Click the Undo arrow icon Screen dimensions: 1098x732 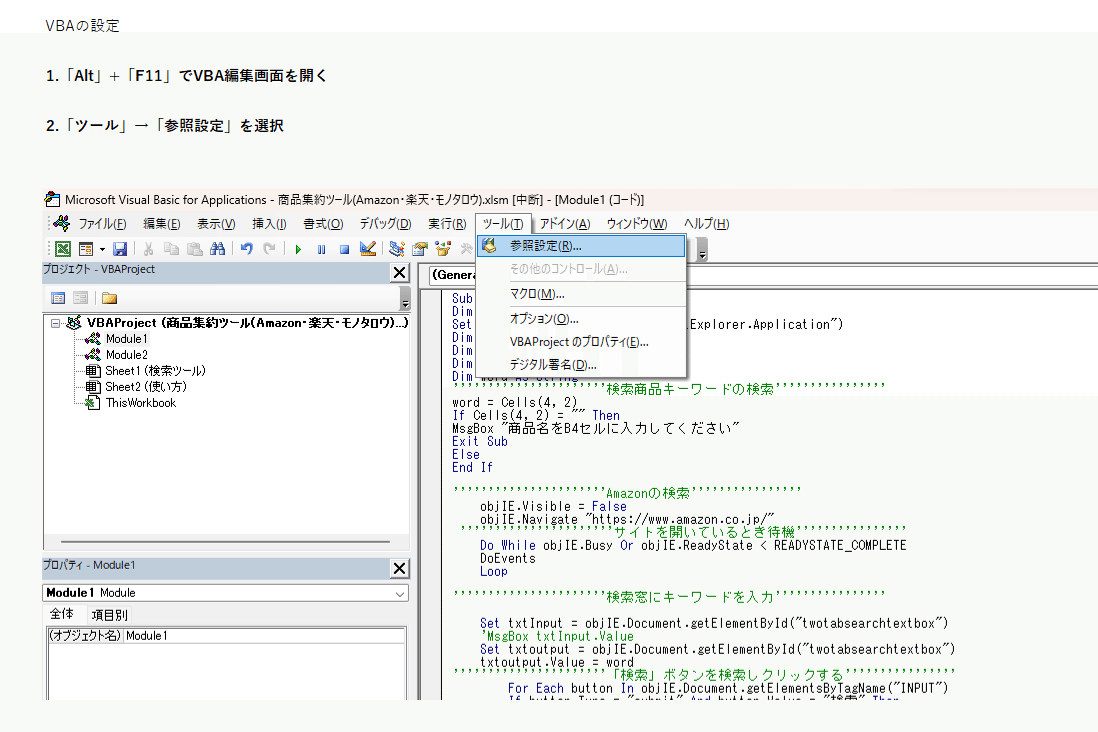point(246,249)
